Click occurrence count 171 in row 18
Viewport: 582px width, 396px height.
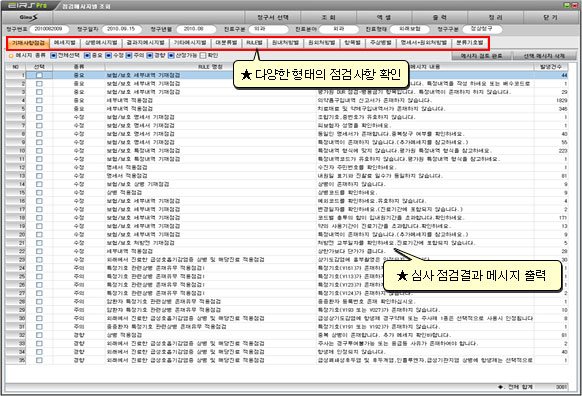[563, 218]
